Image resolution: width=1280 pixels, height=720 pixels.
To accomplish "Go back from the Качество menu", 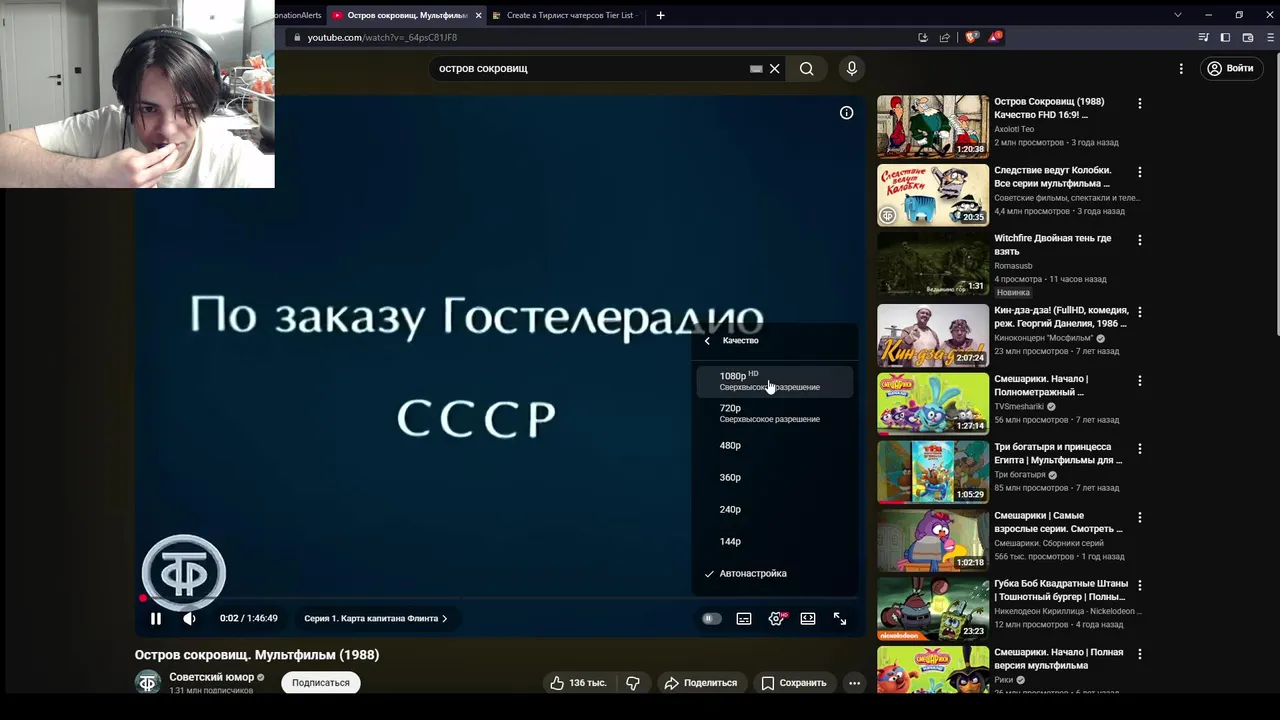I will point(707,341).
